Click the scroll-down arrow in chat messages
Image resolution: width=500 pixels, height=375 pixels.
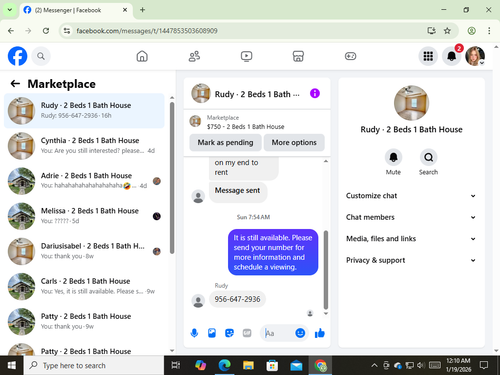[326, 314]
